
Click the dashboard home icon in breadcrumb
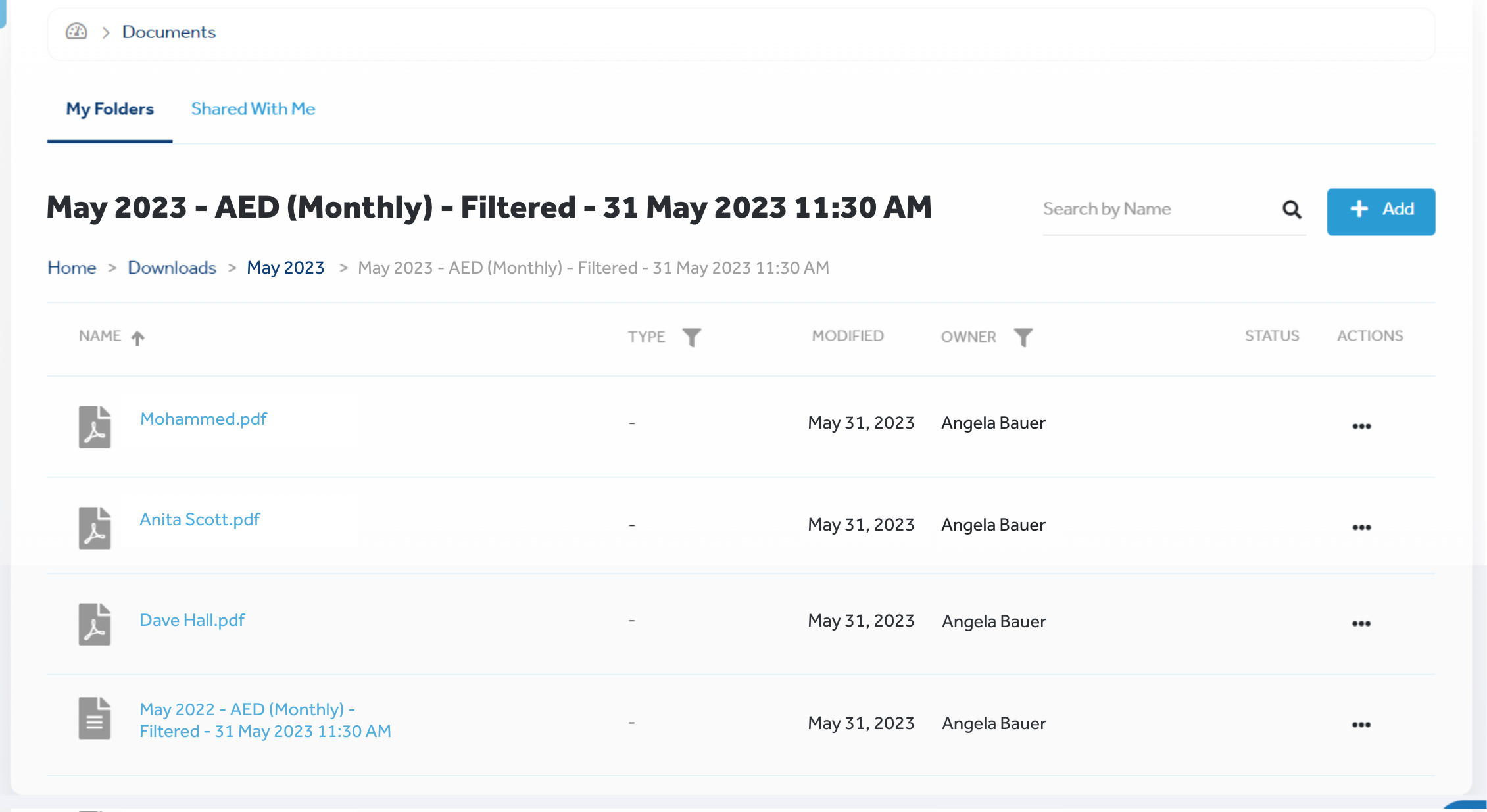(x=76, y=32)
